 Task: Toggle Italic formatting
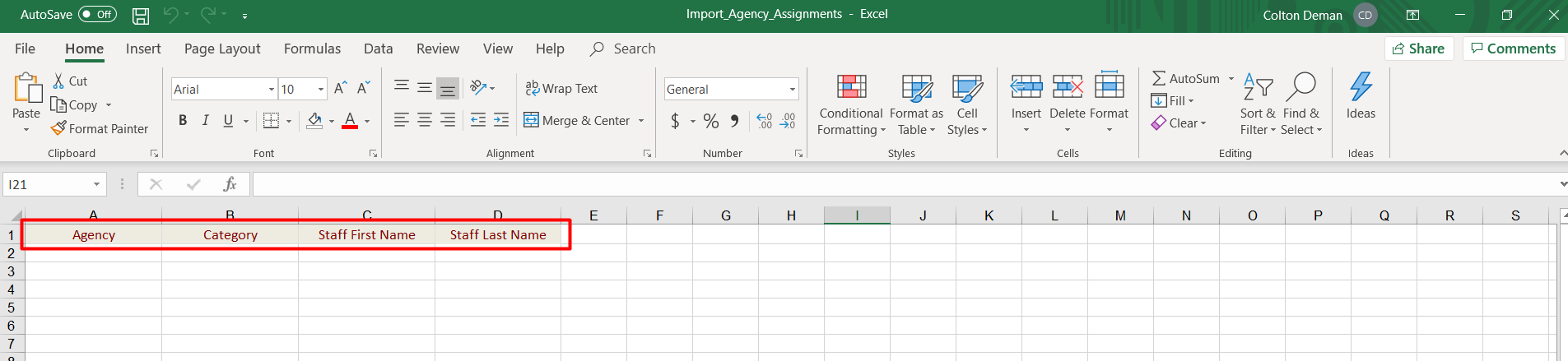tap(206, 120)
